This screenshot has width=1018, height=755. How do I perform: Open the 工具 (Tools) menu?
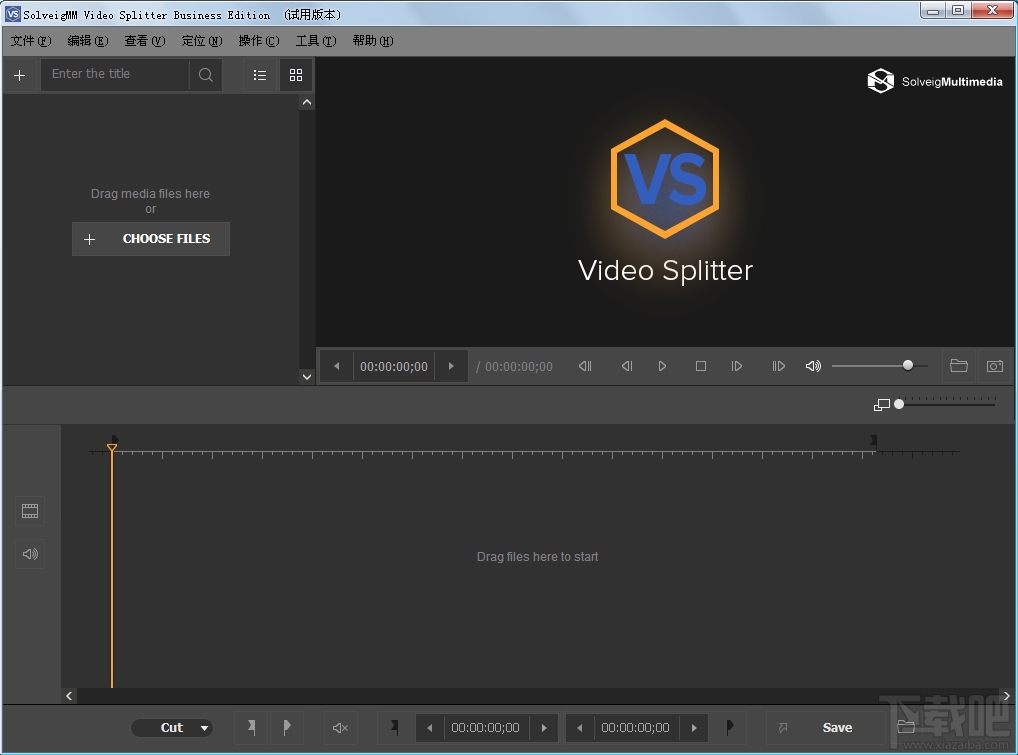pos(315,41)
